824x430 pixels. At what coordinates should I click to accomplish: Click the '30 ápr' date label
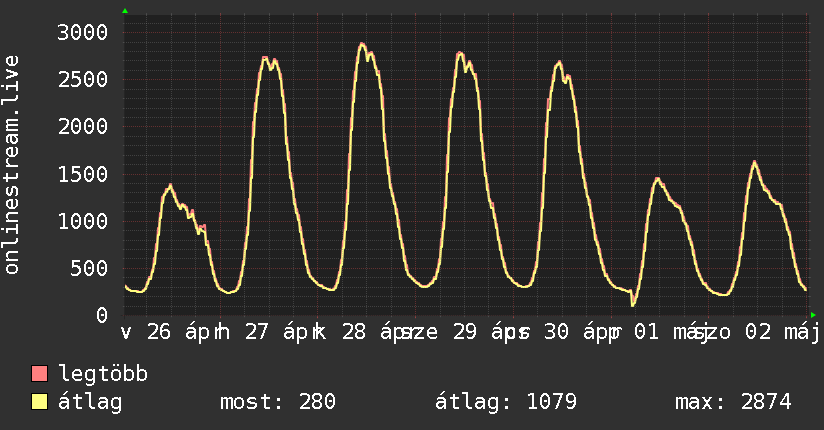[x=580, y=333]
